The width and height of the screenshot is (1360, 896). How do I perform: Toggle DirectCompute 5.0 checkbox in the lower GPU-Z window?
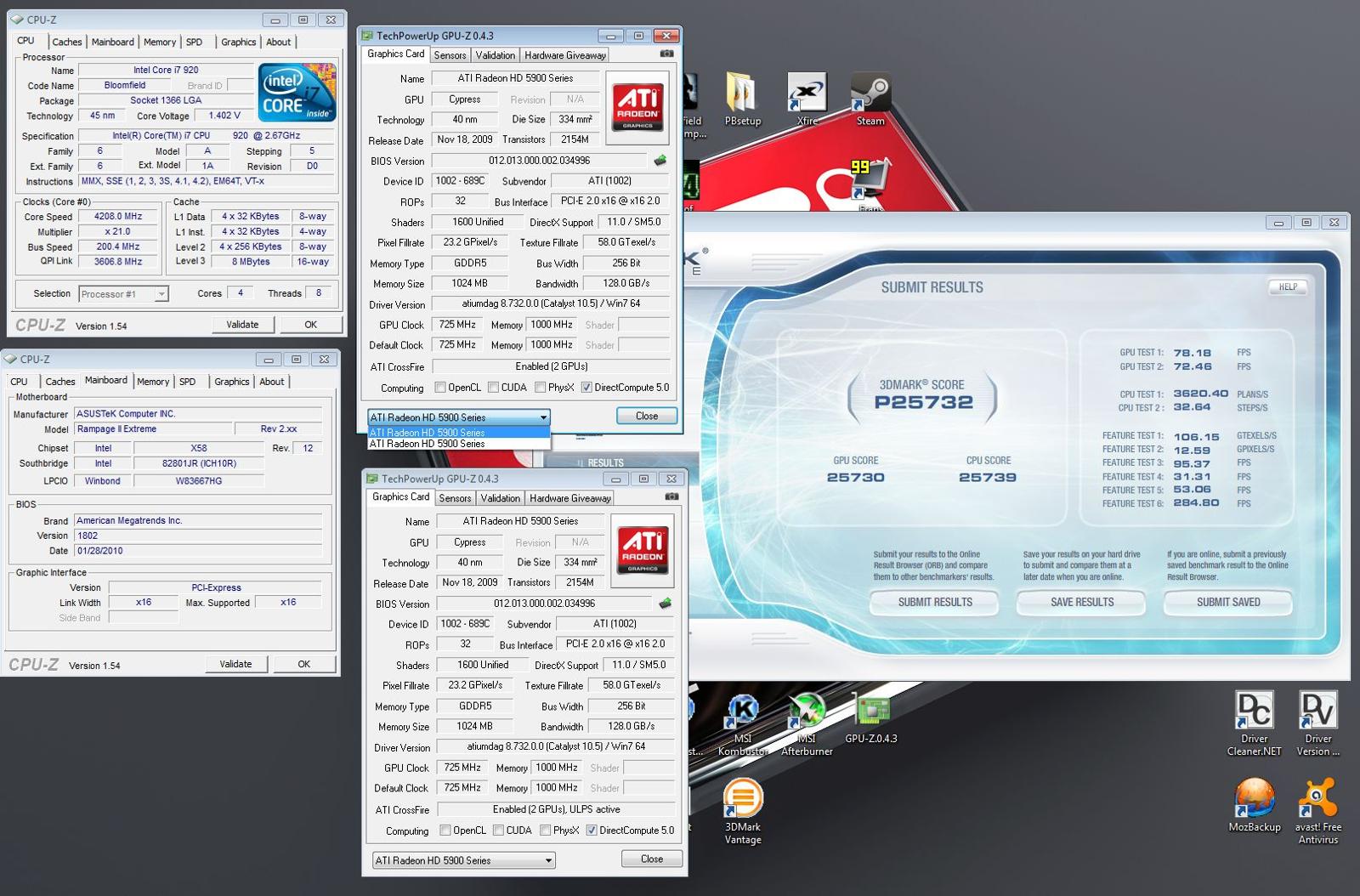(x=592, y=831)
